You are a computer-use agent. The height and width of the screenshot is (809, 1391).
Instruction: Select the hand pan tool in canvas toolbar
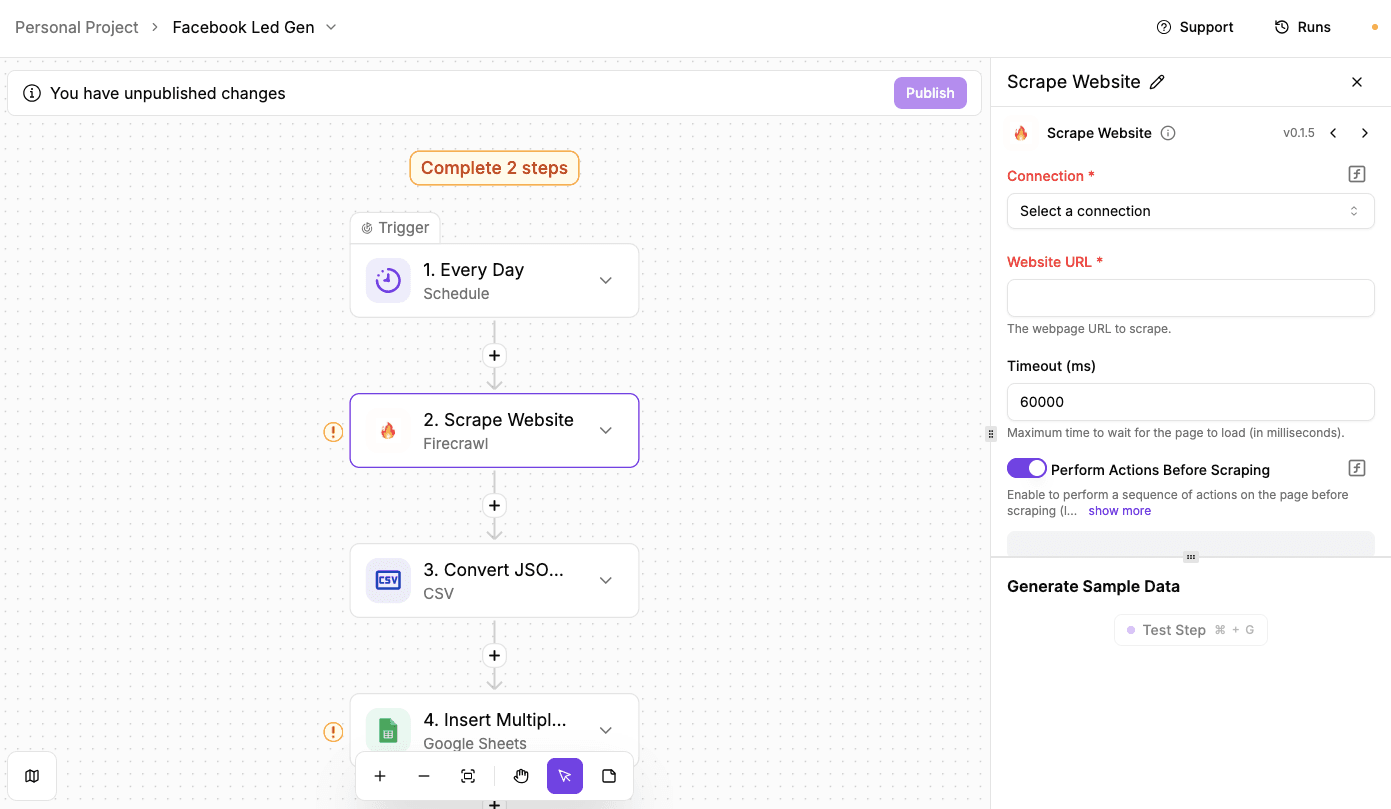521,775
